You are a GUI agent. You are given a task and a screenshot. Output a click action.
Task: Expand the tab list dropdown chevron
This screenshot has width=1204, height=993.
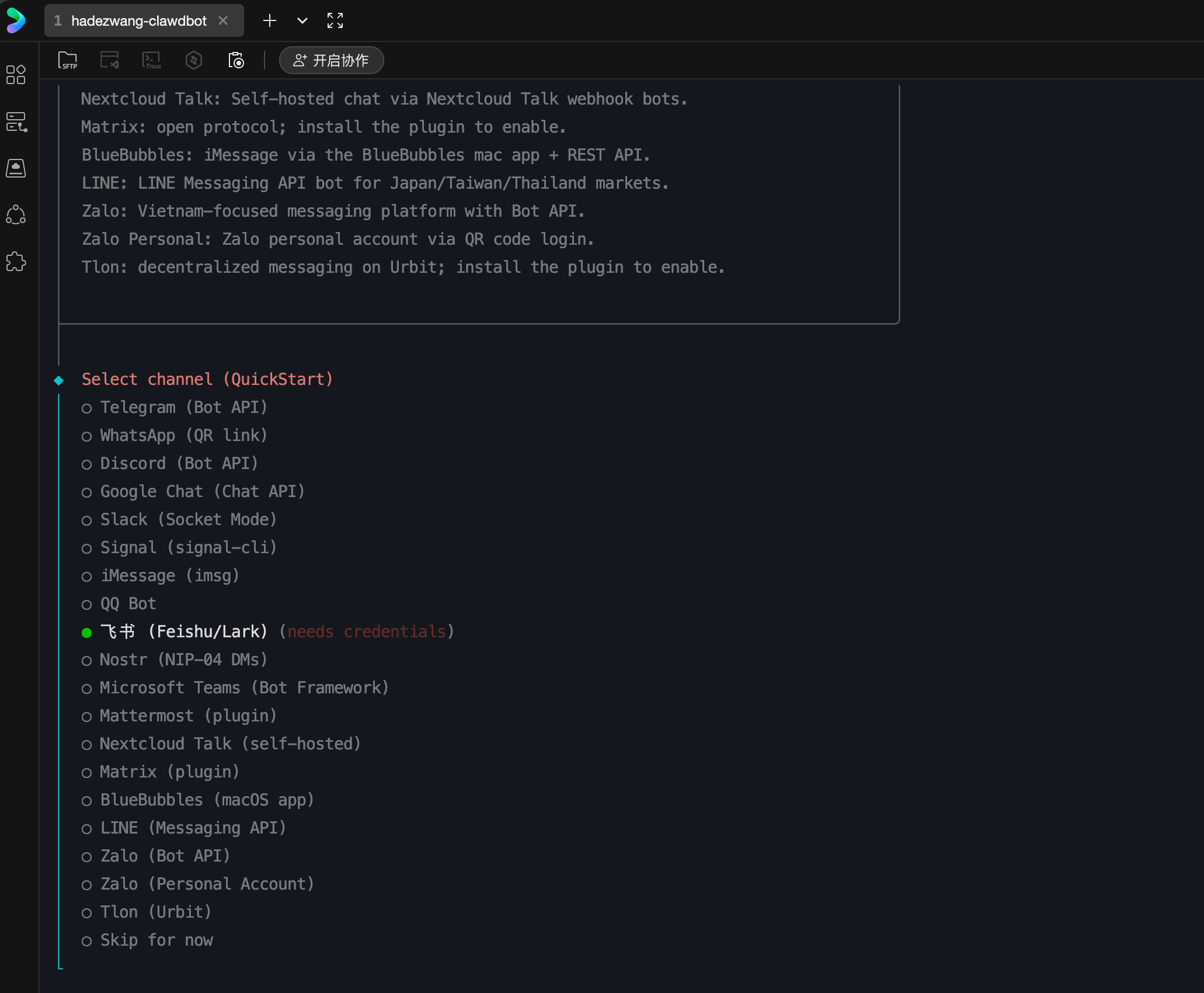pyautogui.click(x=302, y=21)
